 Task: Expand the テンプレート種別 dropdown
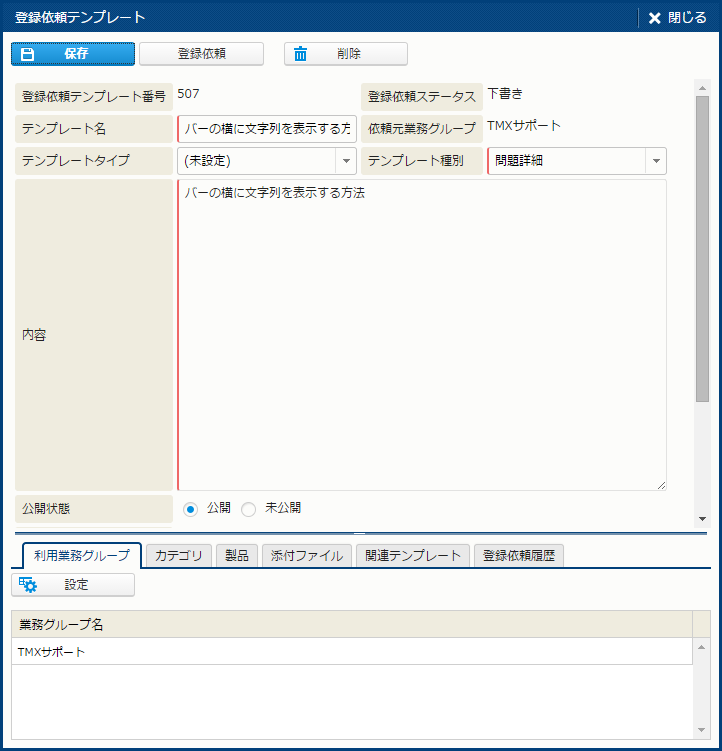656,161
